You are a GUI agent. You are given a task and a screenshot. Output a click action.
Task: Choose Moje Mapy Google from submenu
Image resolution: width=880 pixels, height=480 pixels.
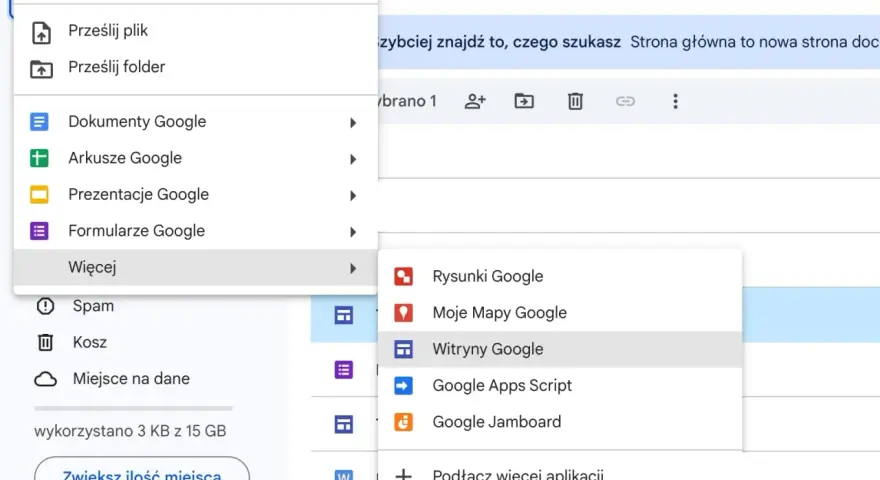(560, 313)
